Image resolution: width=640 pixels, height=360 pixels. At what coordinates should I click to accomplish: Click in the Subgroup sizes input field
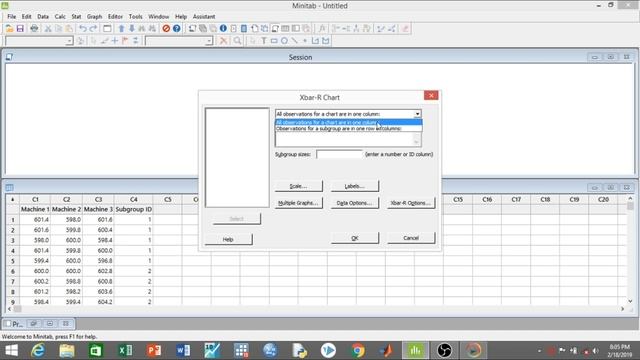(x=339, y=154)
